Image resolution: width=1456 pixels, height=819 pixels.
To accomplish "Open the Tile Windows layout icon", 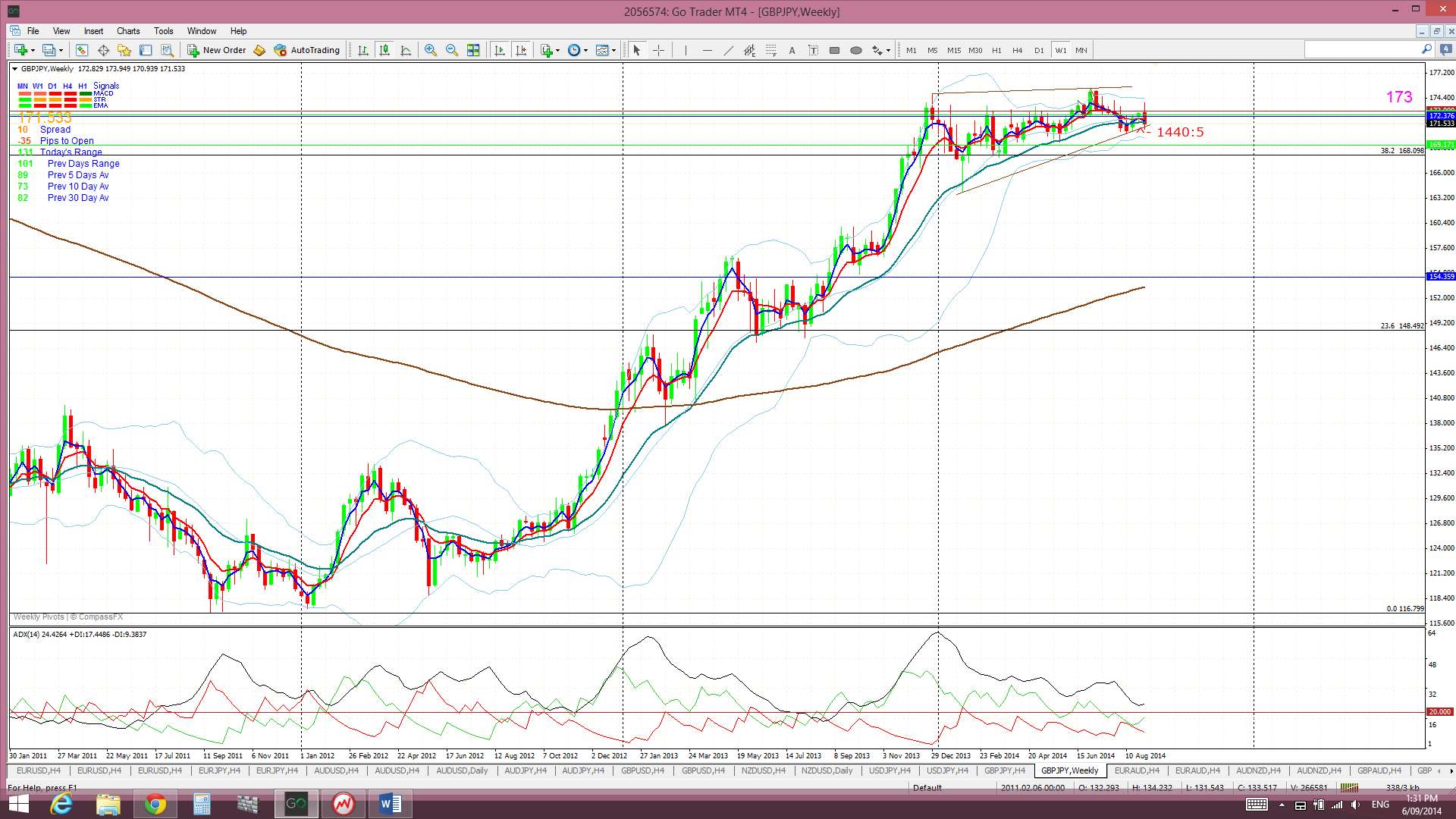I will click(473, 50).
